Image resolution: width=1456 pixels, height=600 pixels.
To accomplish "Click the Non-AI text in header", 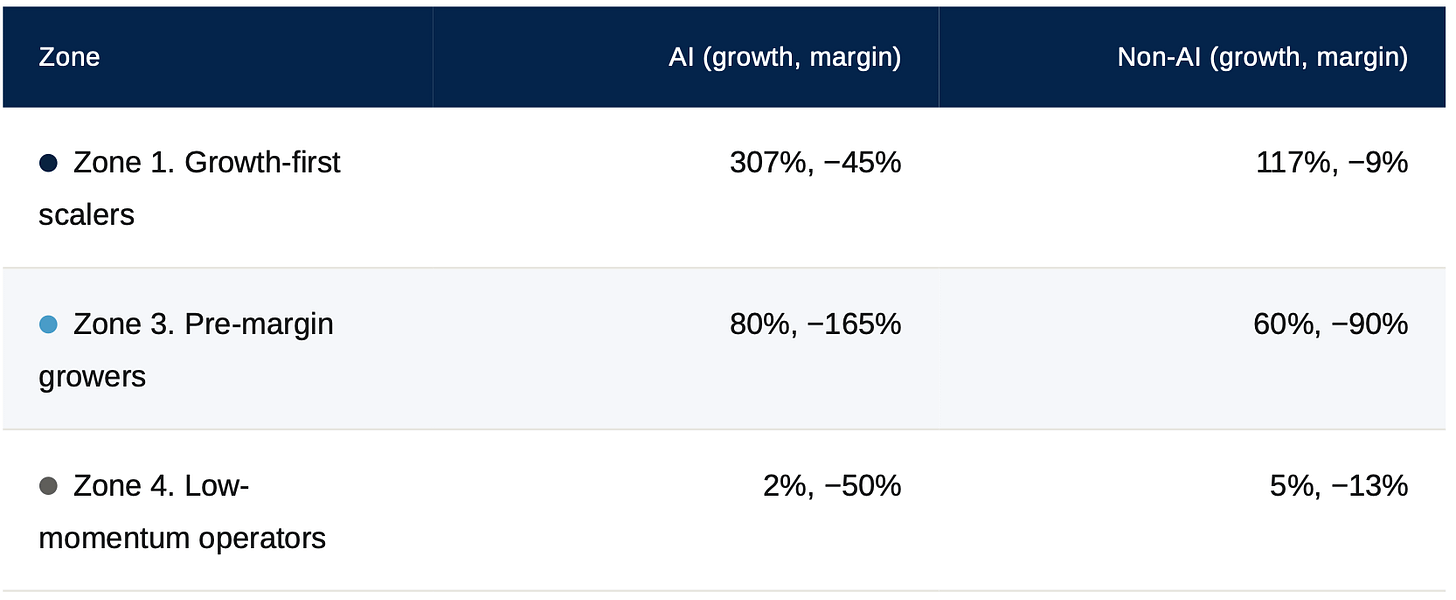I will click(x=1160, y=57).
